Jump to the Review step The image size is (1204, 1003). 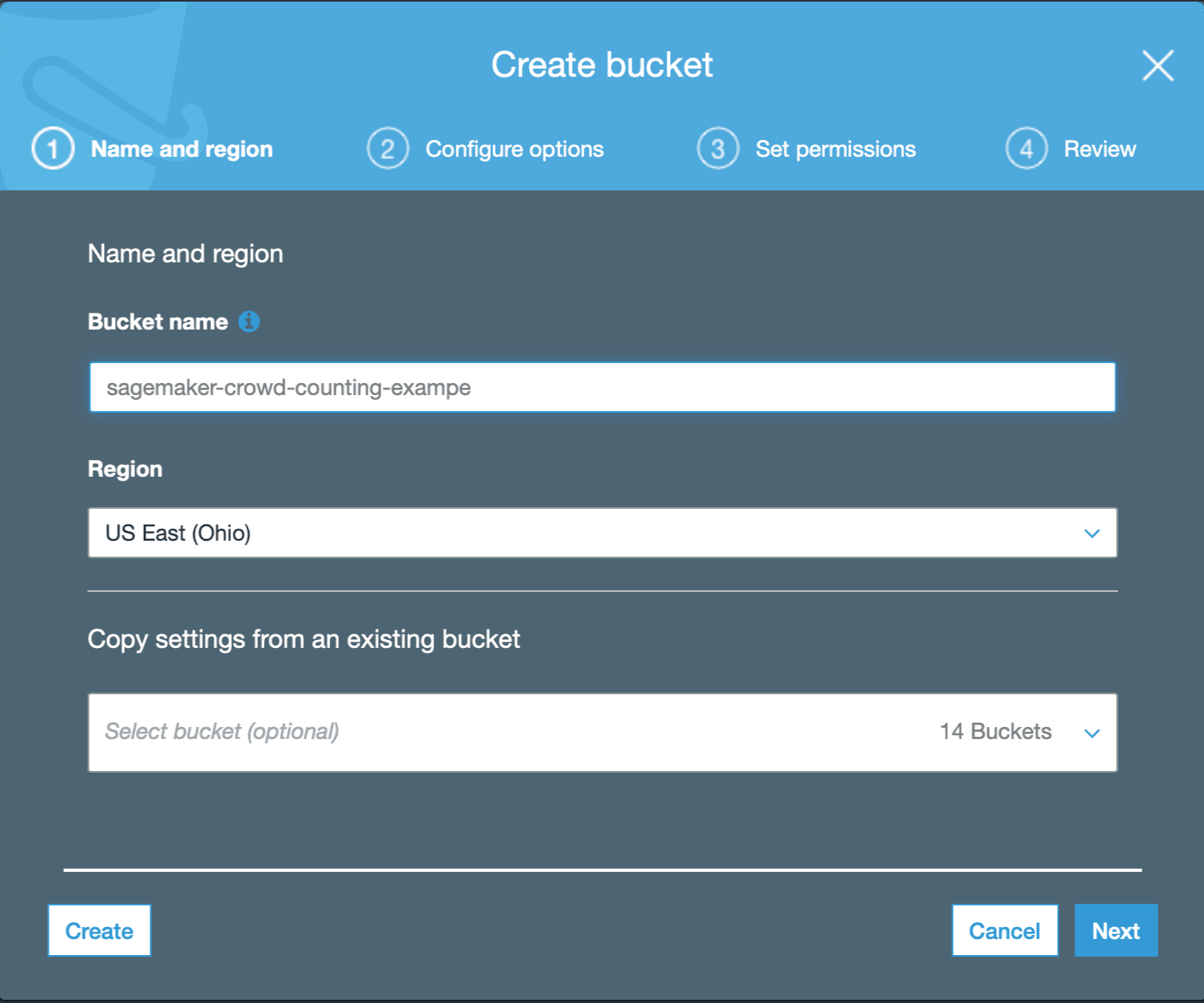click(1099, 150)
